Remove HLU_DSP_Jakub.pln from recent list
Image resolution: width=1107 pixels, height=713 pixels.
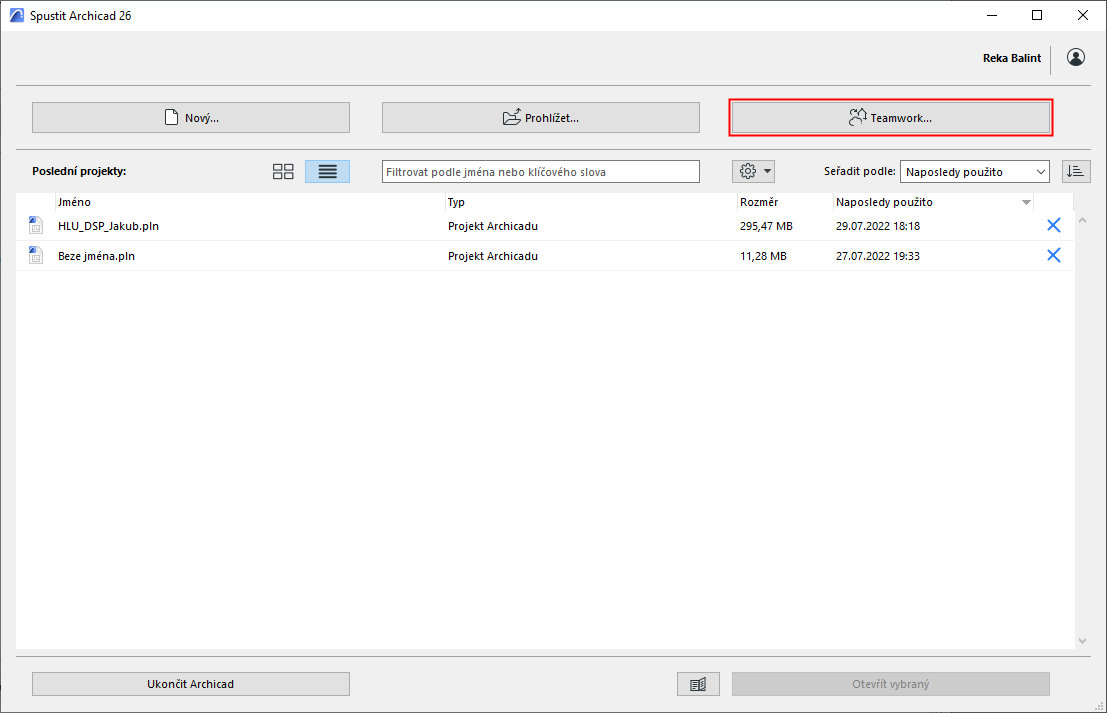(1053, 225)
